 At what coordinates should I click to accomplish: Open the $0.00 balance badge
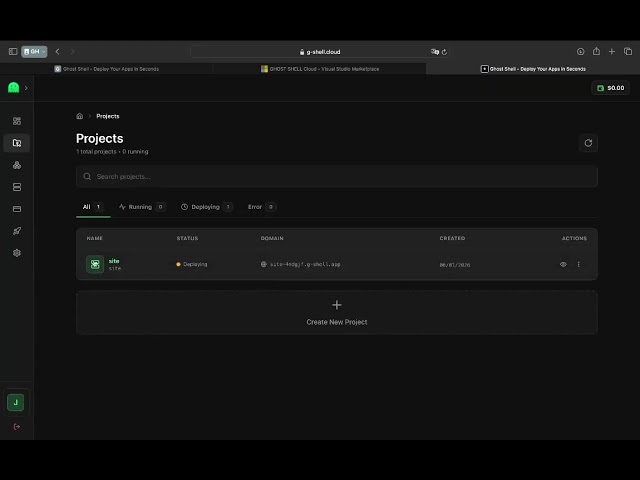click(611, 88)
